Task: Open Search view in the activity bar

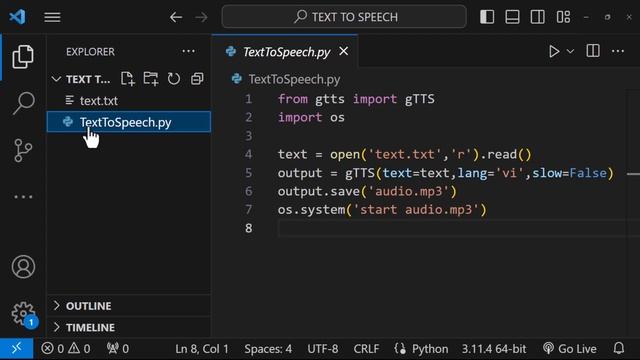Action: coord(23,103)
